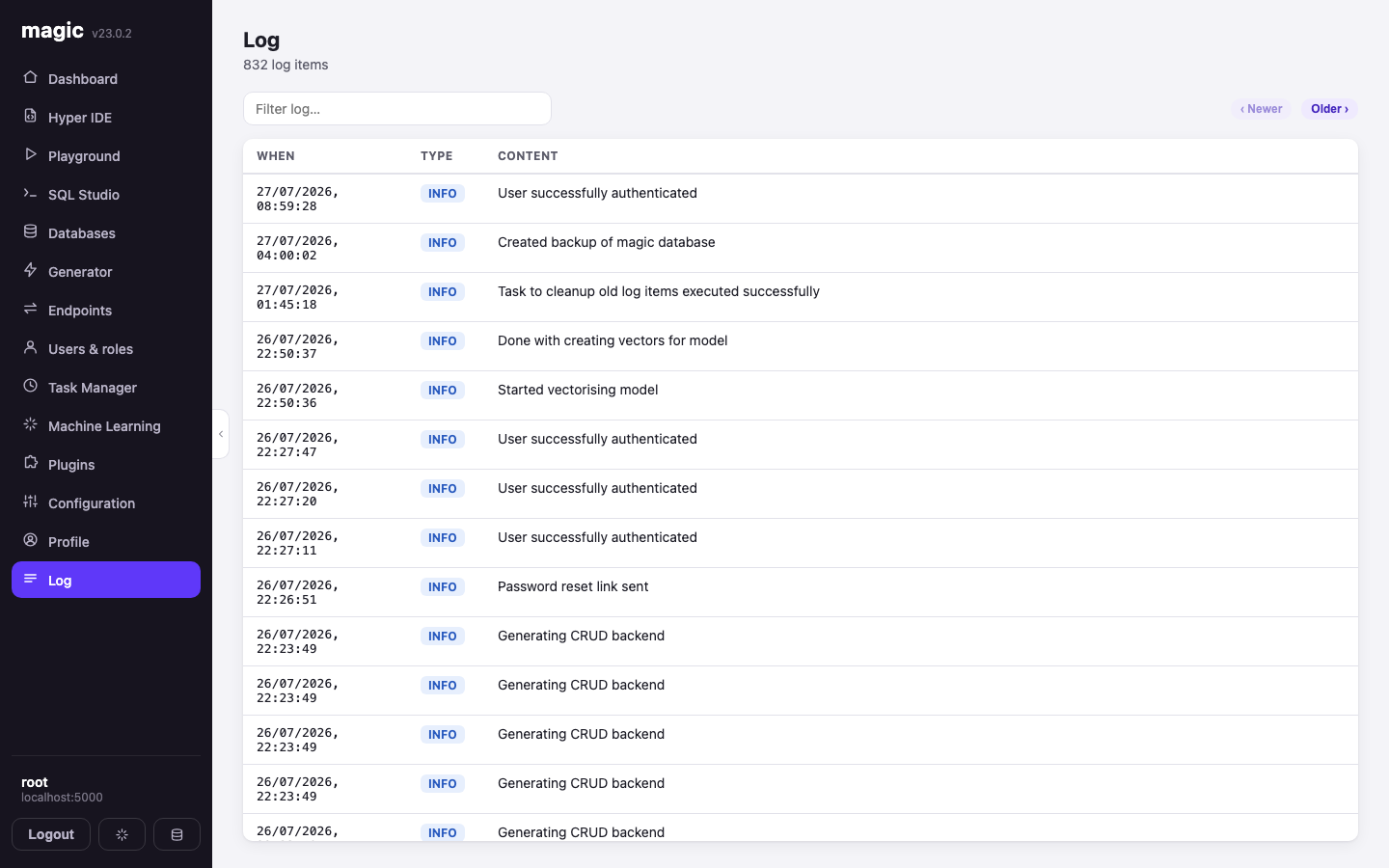
Task: Click the Machine Learning sparkle icon
Action: (x=30, y=424)
